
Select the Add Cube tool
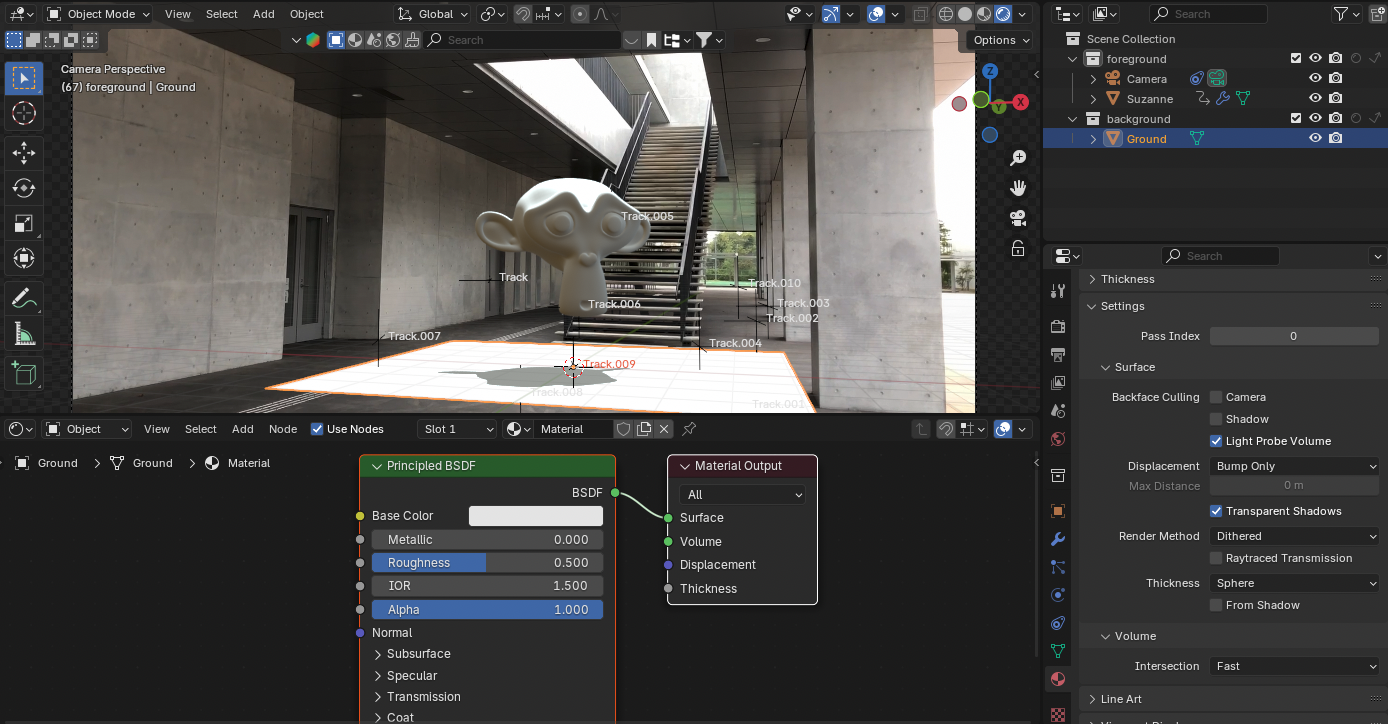click(24, 373)
